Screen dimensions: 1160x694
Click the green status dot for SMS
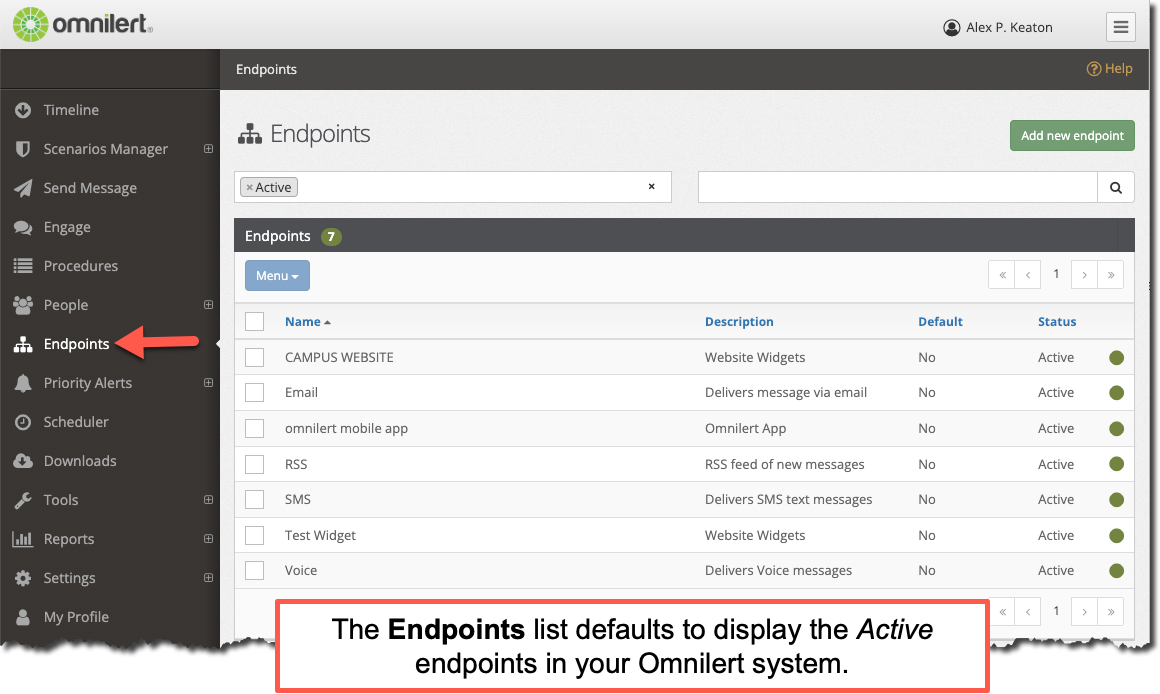click(1116, 500)
